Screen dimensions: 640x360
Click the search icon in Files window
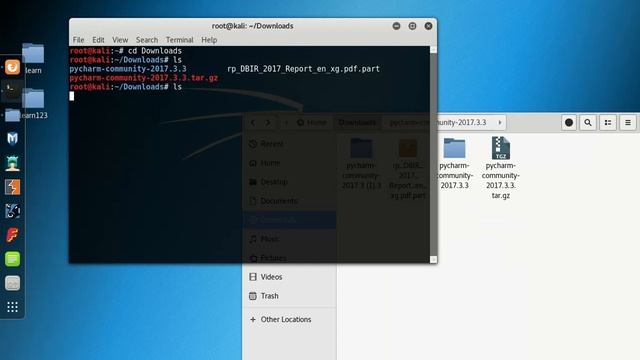coord(588,122)
